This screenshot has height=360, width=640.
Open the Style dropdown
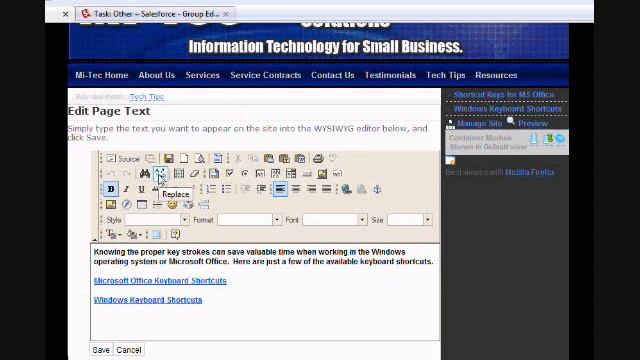(157, 220)
